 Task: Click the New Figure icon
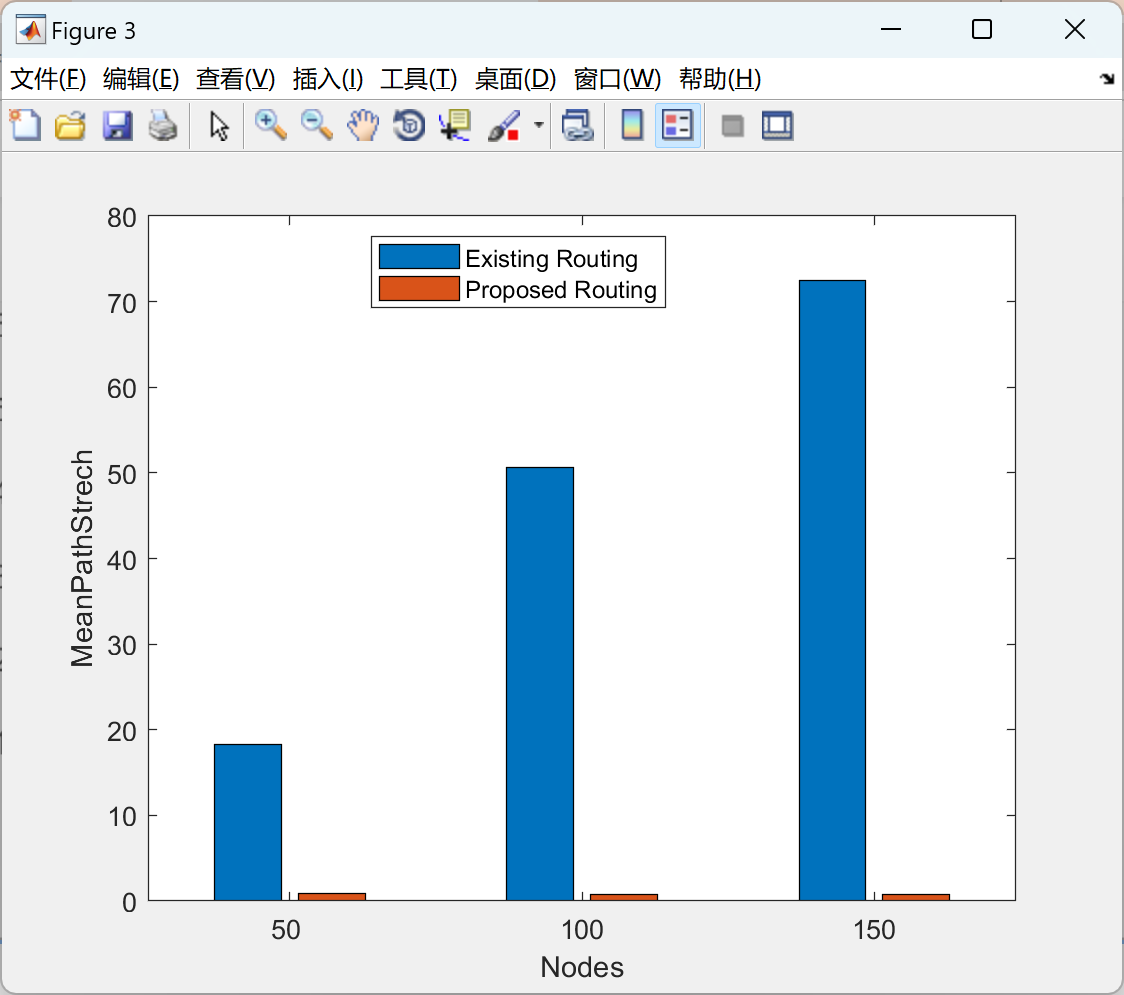coord(25,125)
